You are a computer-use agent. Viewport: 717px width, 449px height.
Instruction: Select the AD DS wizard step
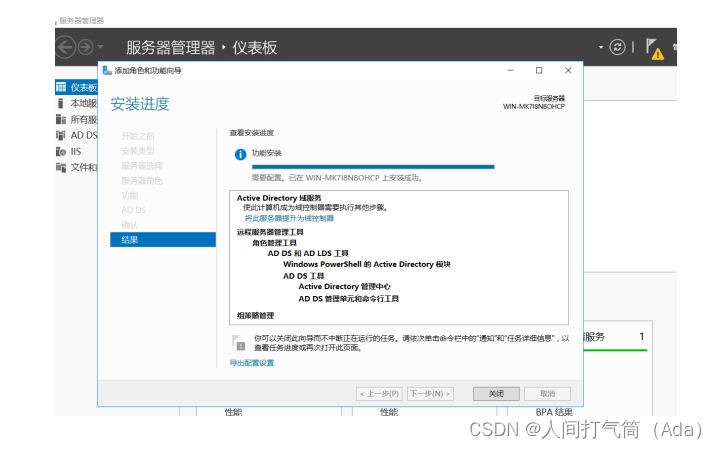pyautogui.click(x=134, y=210)
